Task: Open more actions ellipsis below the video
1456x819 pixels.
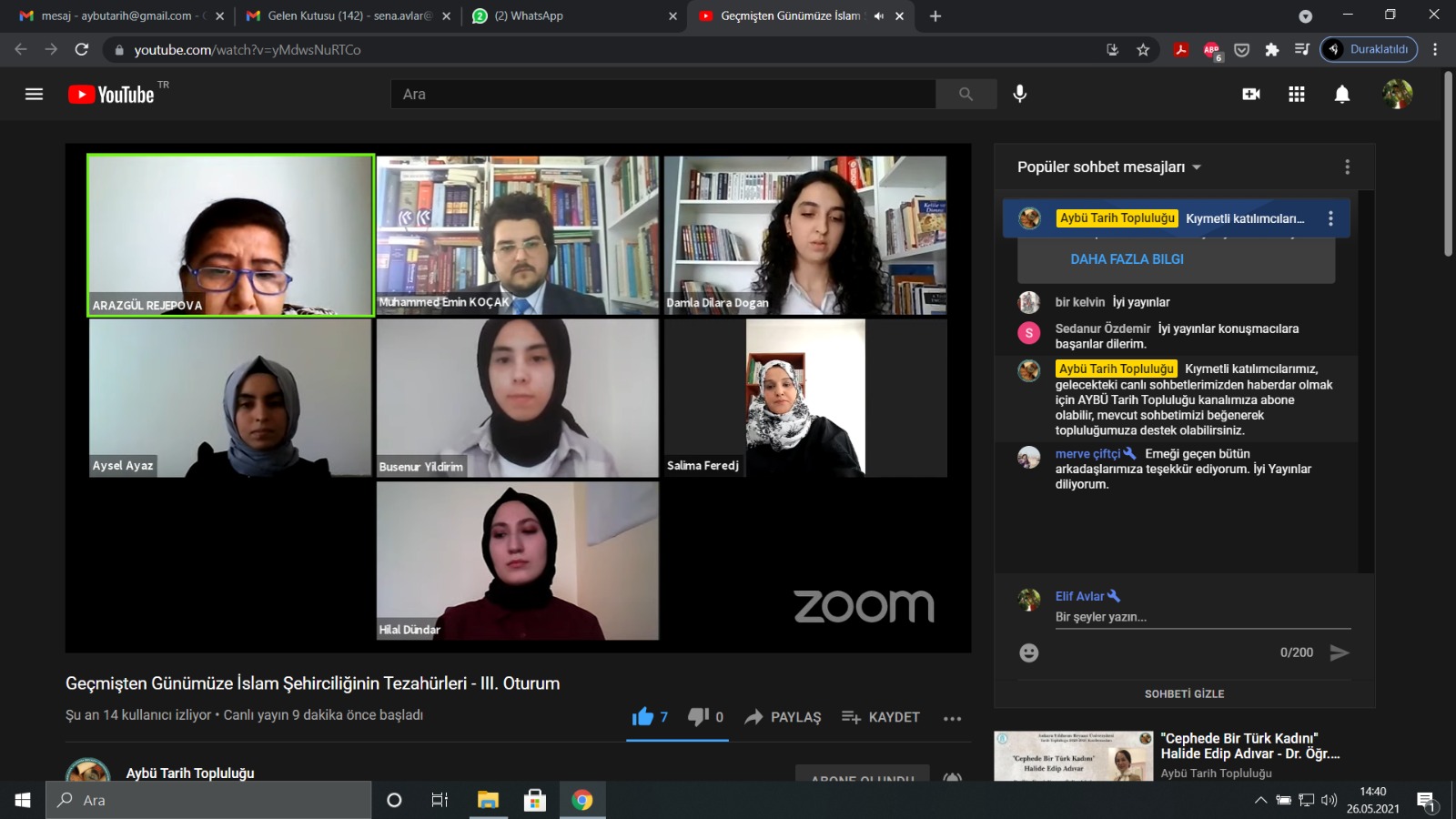Action: (953, 718)
